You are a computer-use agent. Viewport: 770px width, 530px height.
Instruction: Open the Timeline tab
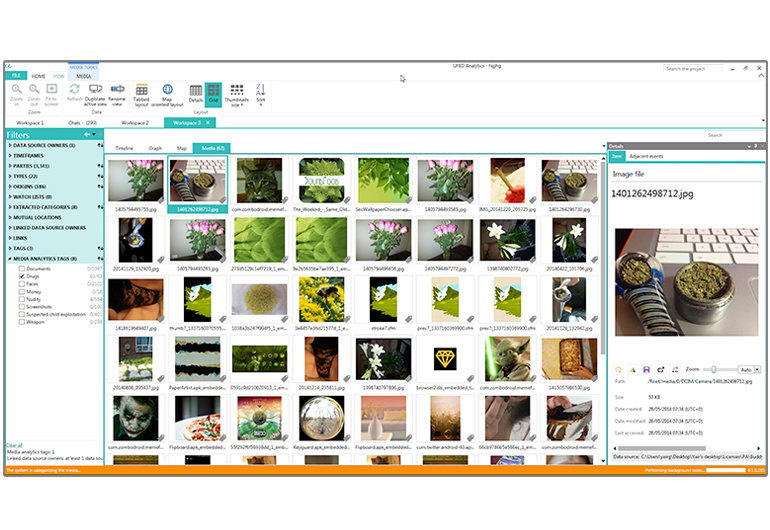(x=124, y=148)
